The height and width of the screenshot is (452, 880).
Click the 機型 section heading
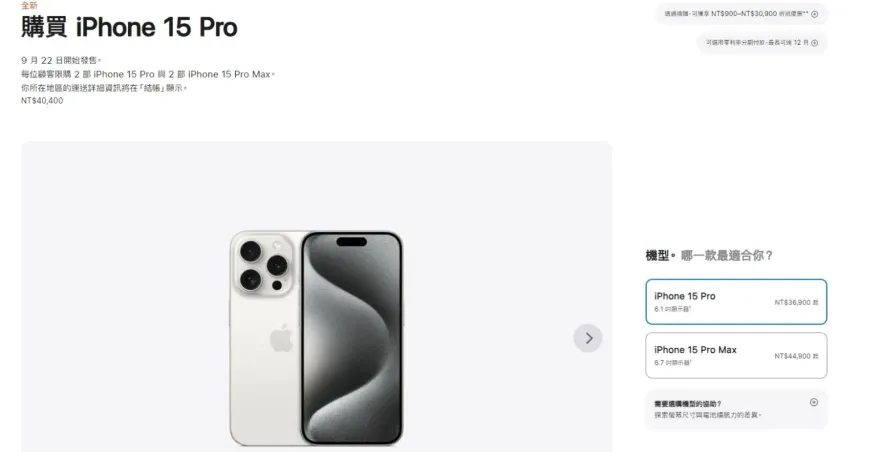[658, 255]
